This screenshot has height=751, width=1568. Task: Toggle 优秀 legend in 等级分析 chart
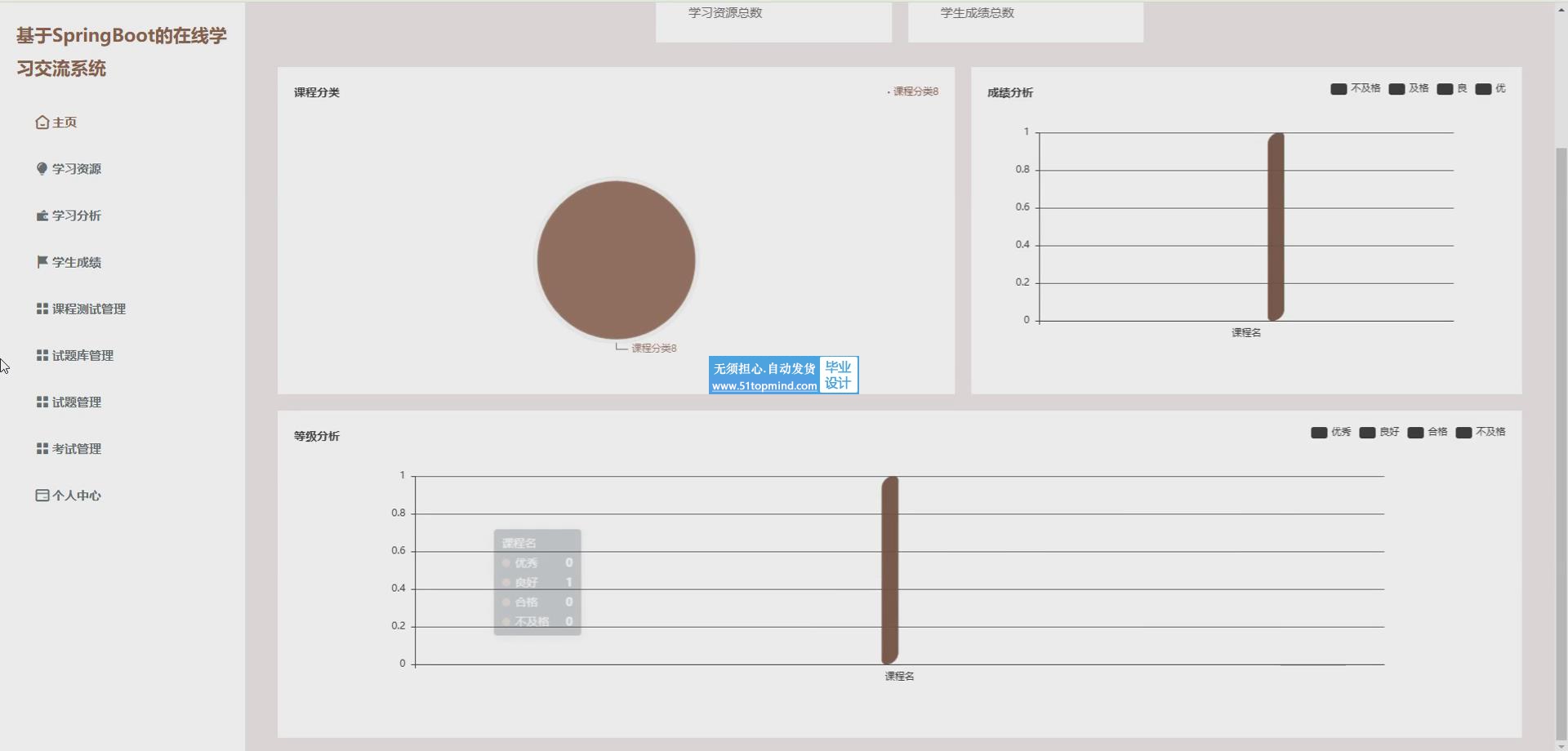(x=1330, y=432)
